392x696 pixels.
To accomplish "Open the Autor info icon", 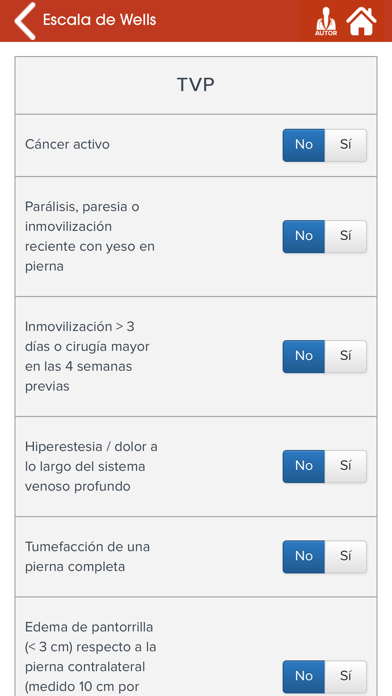I will click(x=326, y=21).
